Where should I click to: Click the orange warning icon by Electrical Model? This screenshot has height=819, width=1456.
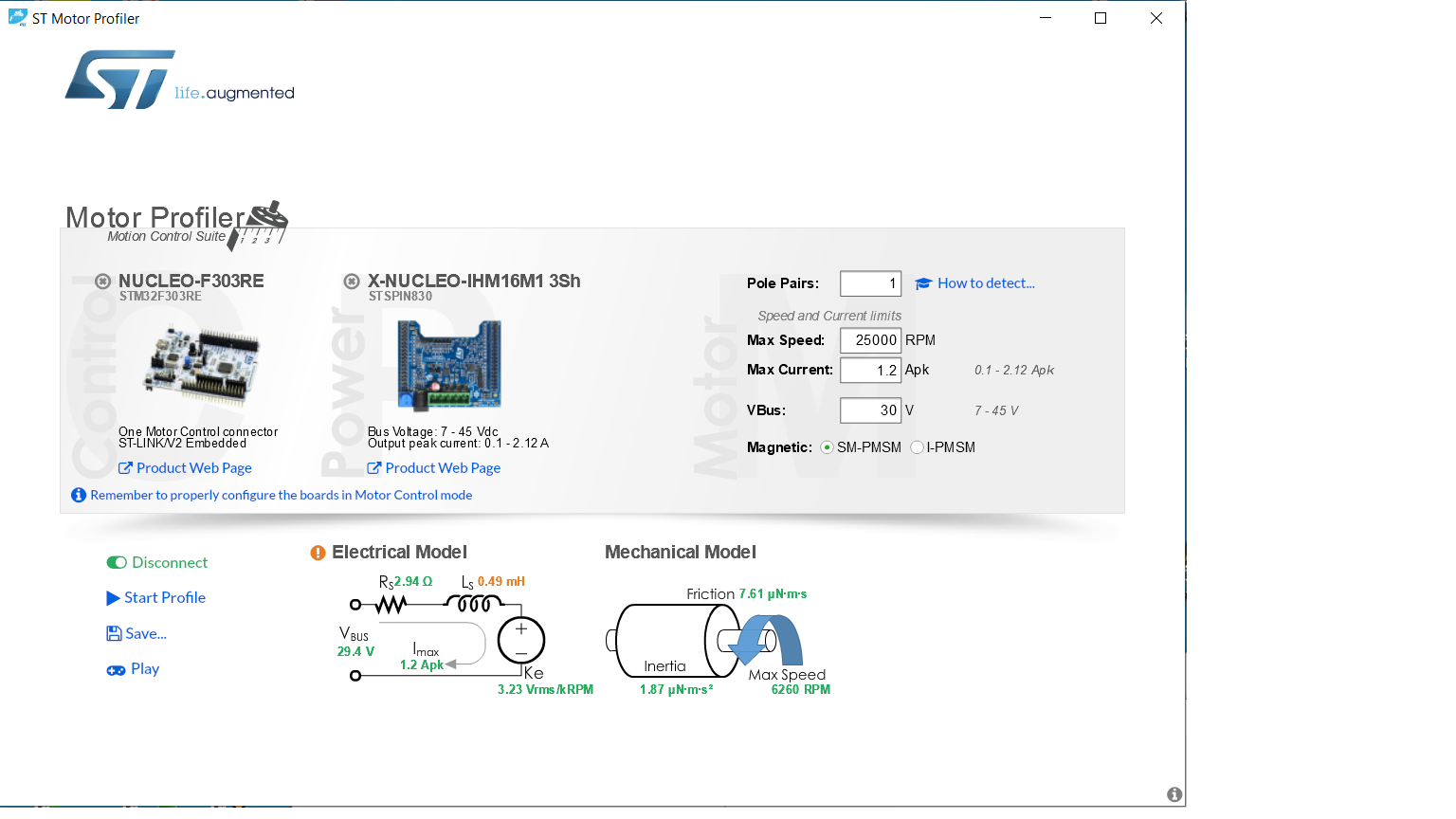[x=318, y=553]
